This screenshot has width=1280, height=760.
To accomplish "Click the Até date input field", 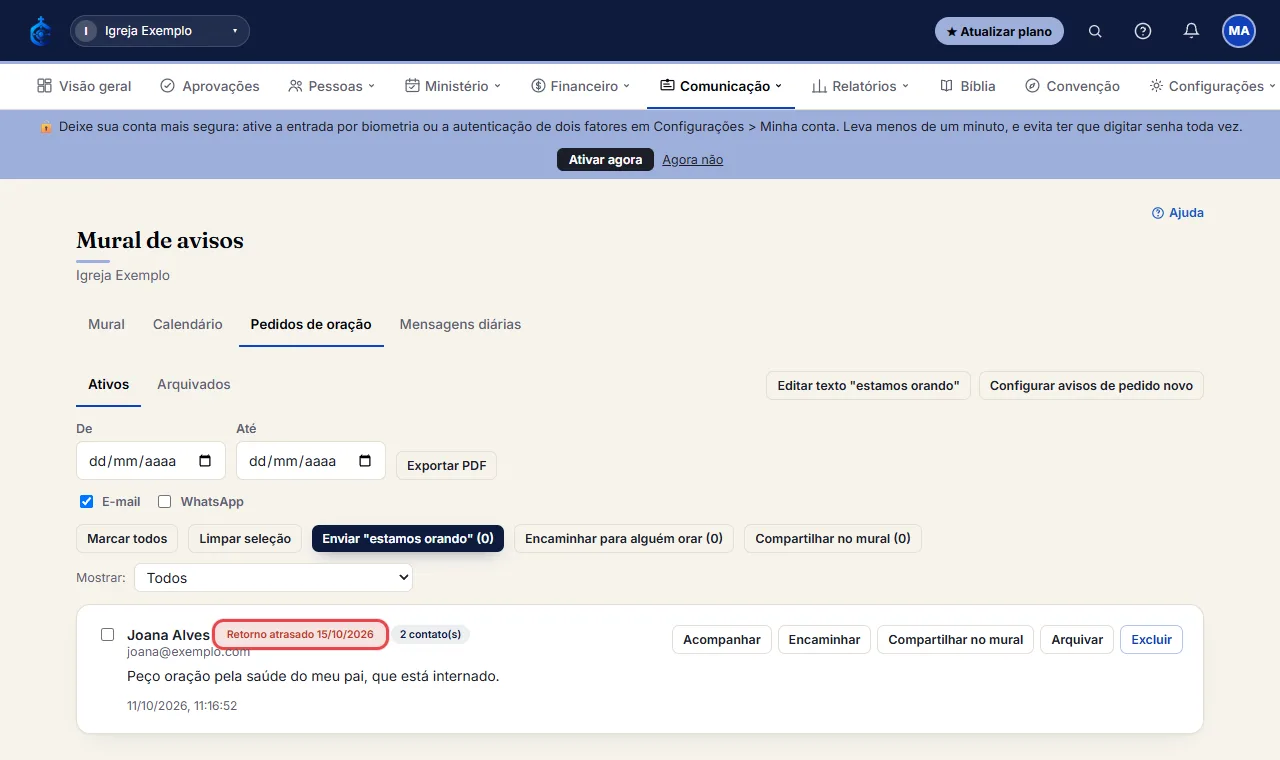I will click(x=311, y=461).
